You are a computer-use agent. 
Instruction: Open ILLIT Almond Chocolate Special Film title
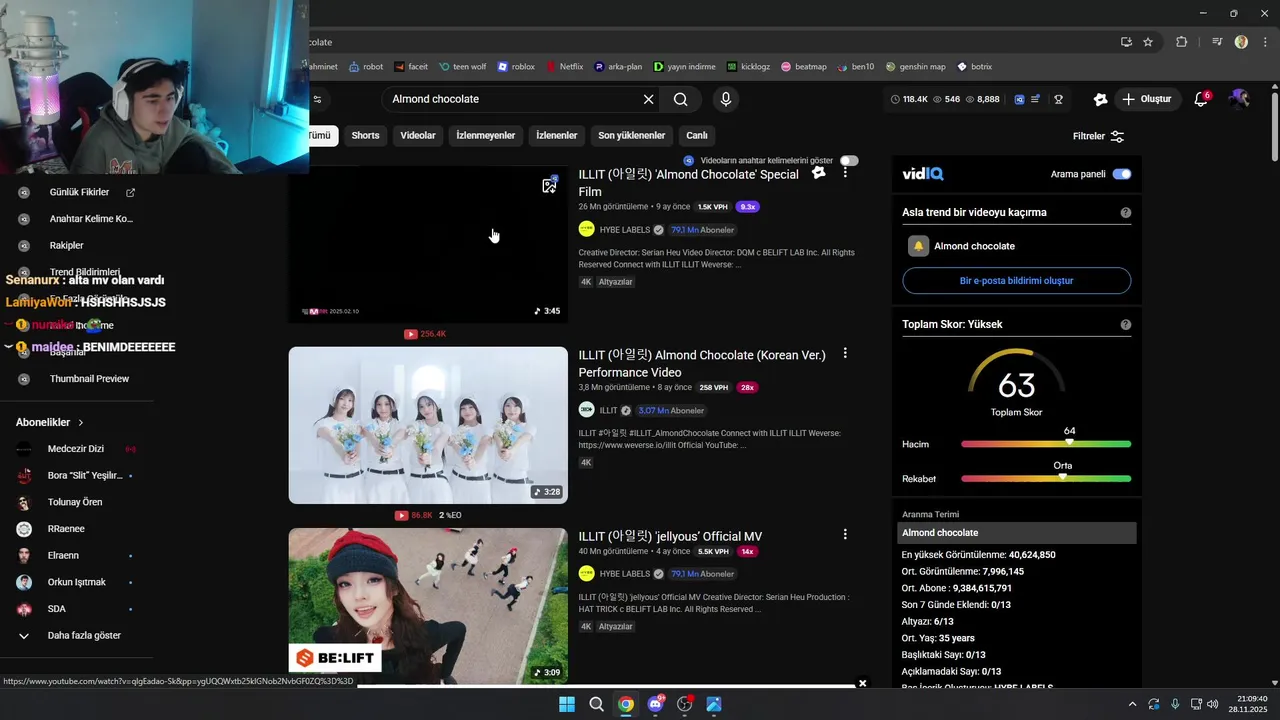689,182
